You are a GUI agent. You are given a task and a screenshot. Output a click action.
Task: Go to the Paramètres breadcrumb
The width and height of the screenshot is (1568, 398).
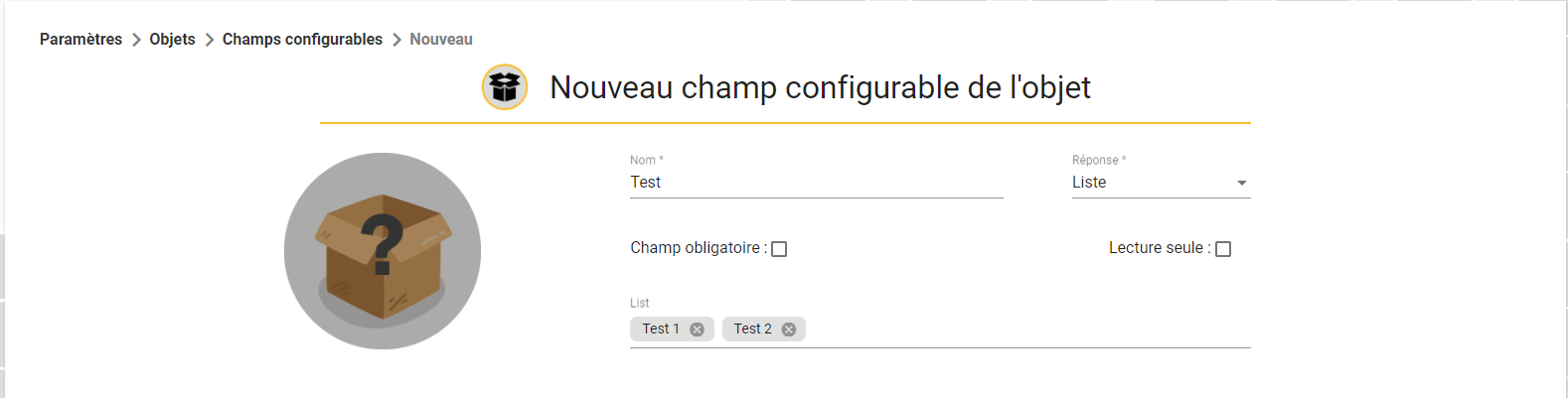point(80,40)
